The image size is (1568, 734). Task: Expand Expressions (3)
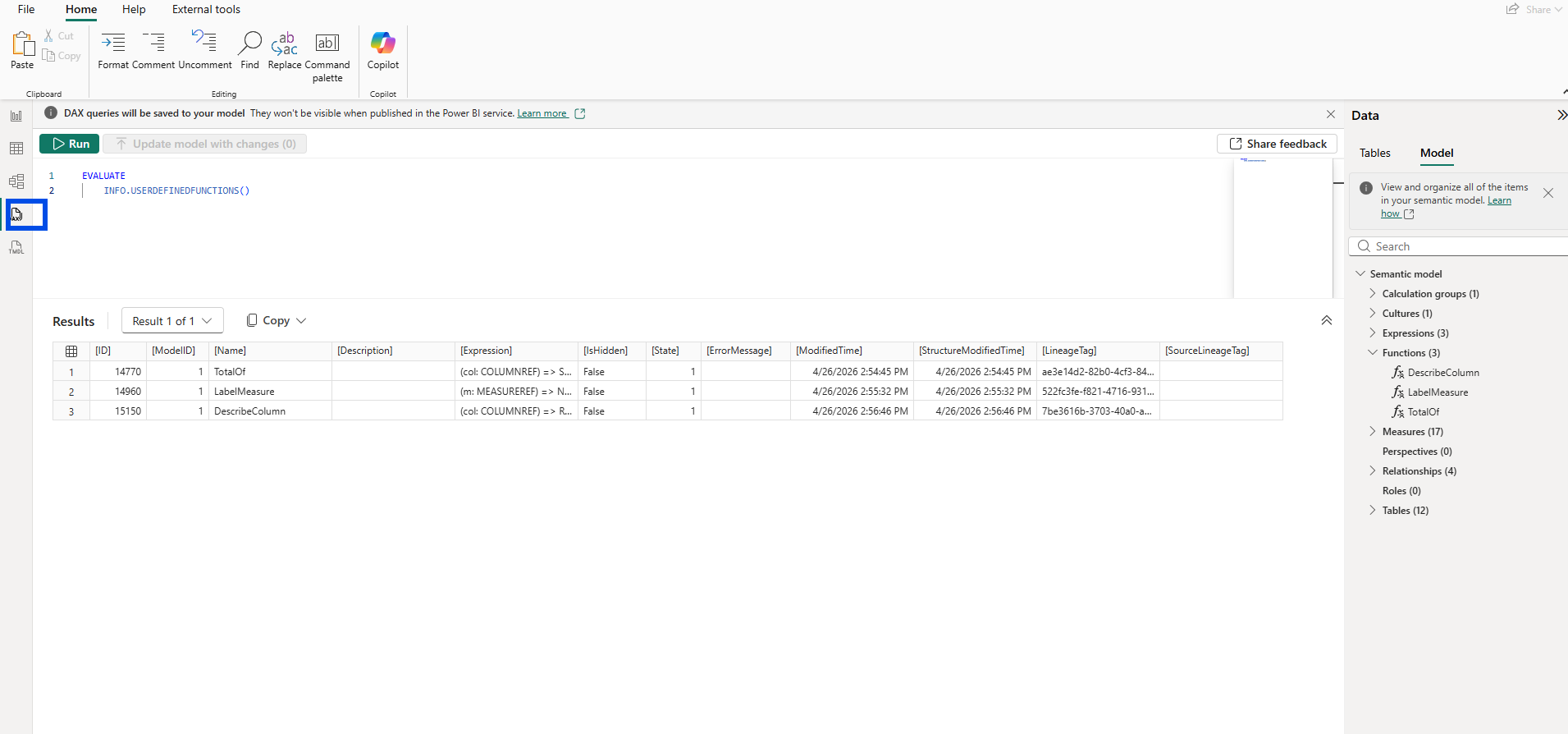tap(1373, 333)
